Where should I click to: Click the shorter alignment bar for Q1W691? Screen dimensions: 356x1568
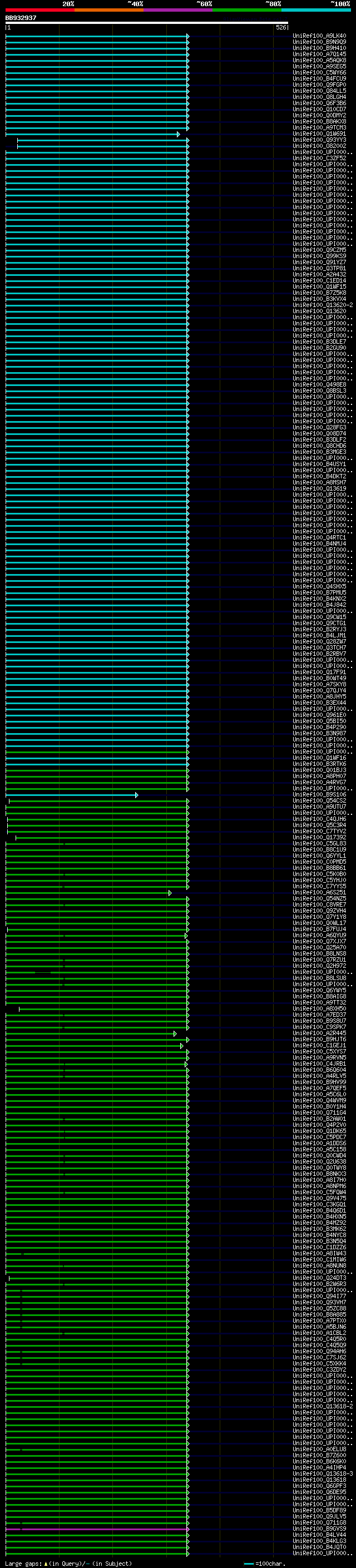pos(92,134)
